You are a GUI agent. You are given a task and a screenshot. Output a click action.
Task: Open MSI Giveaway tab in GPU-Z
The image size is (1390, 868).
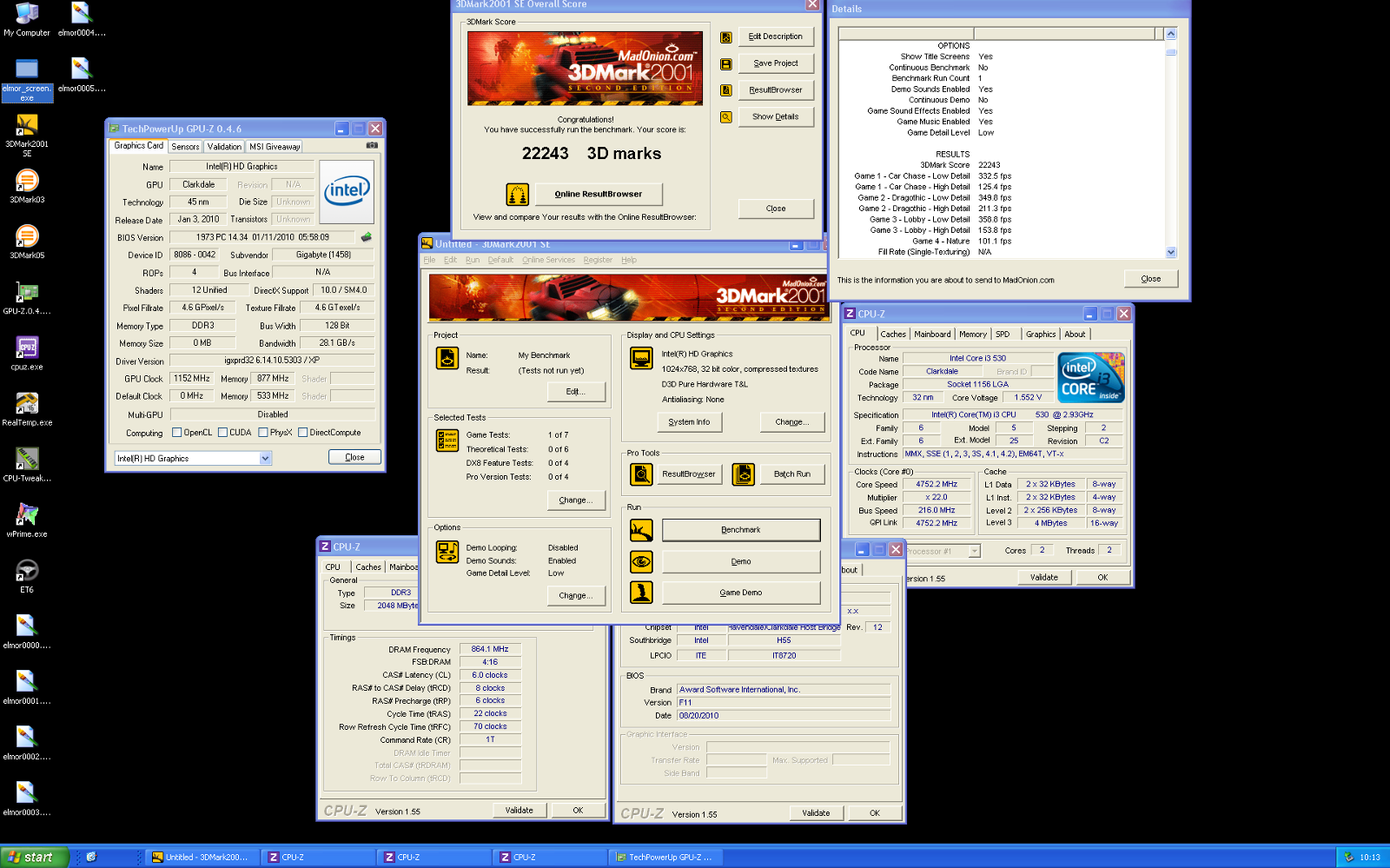(275, 147)
